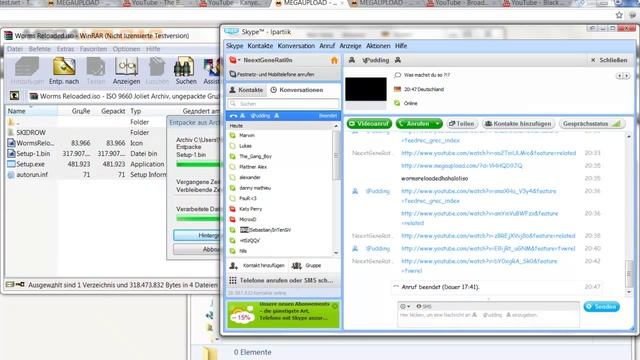
Task: Open the emoticon picker dropdown
Action: point(405,306)
